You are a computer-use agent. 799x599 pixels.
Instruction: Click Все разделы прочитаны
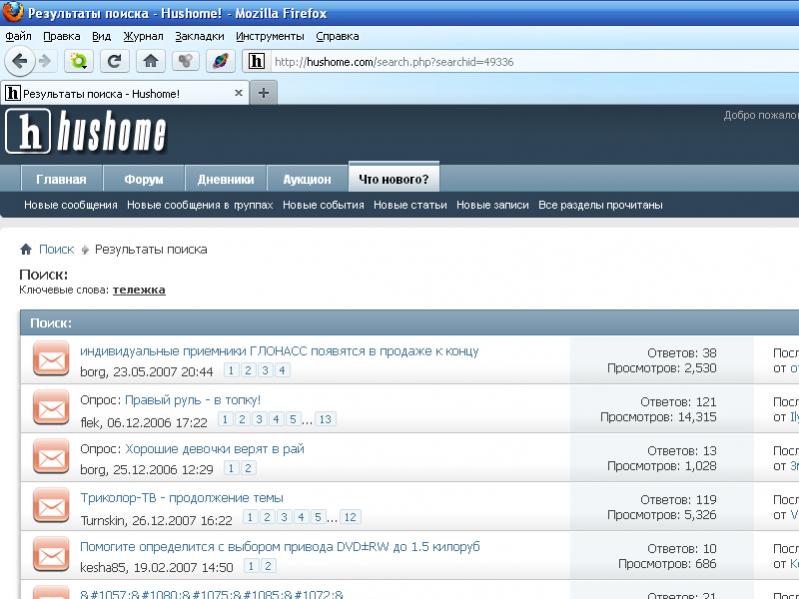point(600,205)
